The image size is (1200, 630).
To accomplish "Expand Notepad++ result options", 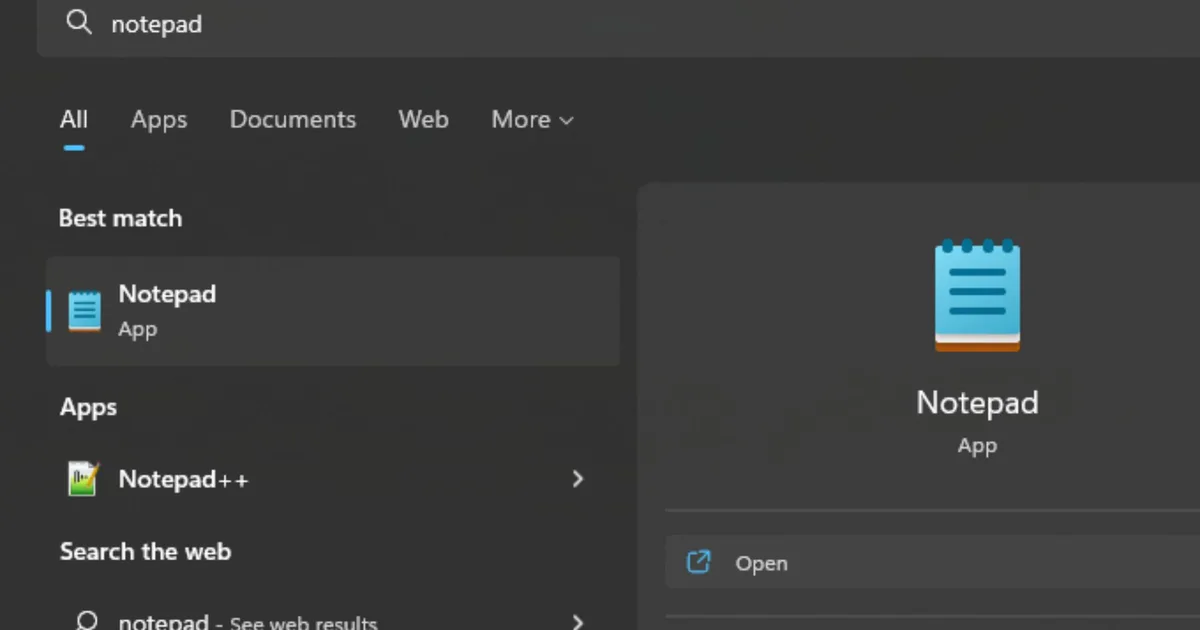I will tap(578, 479).
